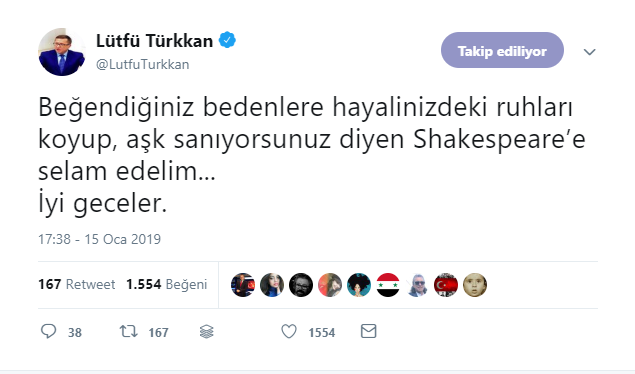The height and width of the screenshot is (374, 635).
Task: Expand the tweet options chevron
Action: [x=589, y=51]
